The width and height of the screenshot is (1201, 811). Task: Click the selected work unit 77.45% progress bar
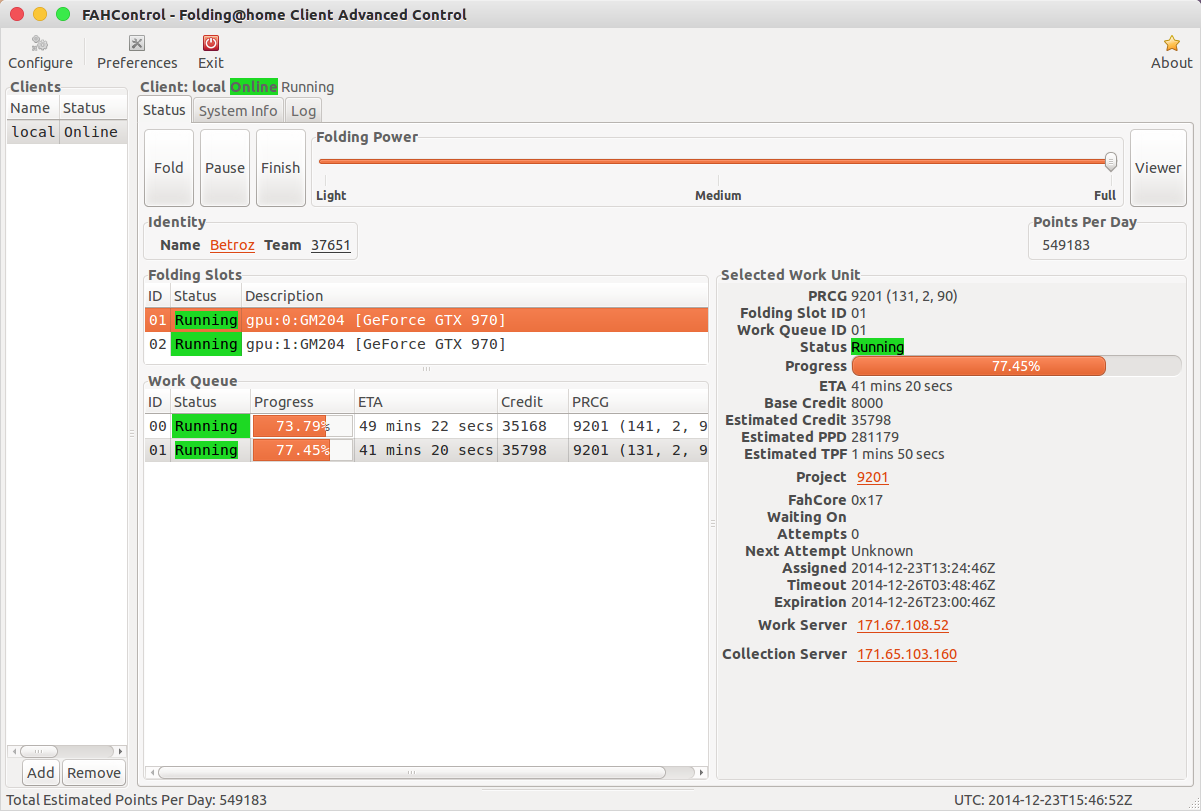tap(1016, 366)
